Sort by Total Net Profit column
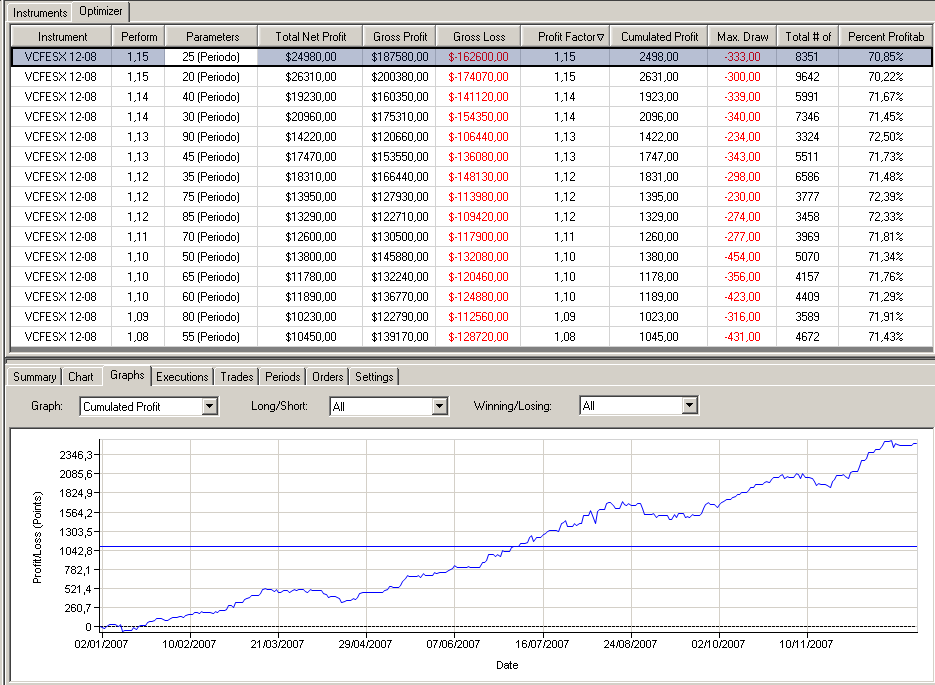 click(310, 37)
